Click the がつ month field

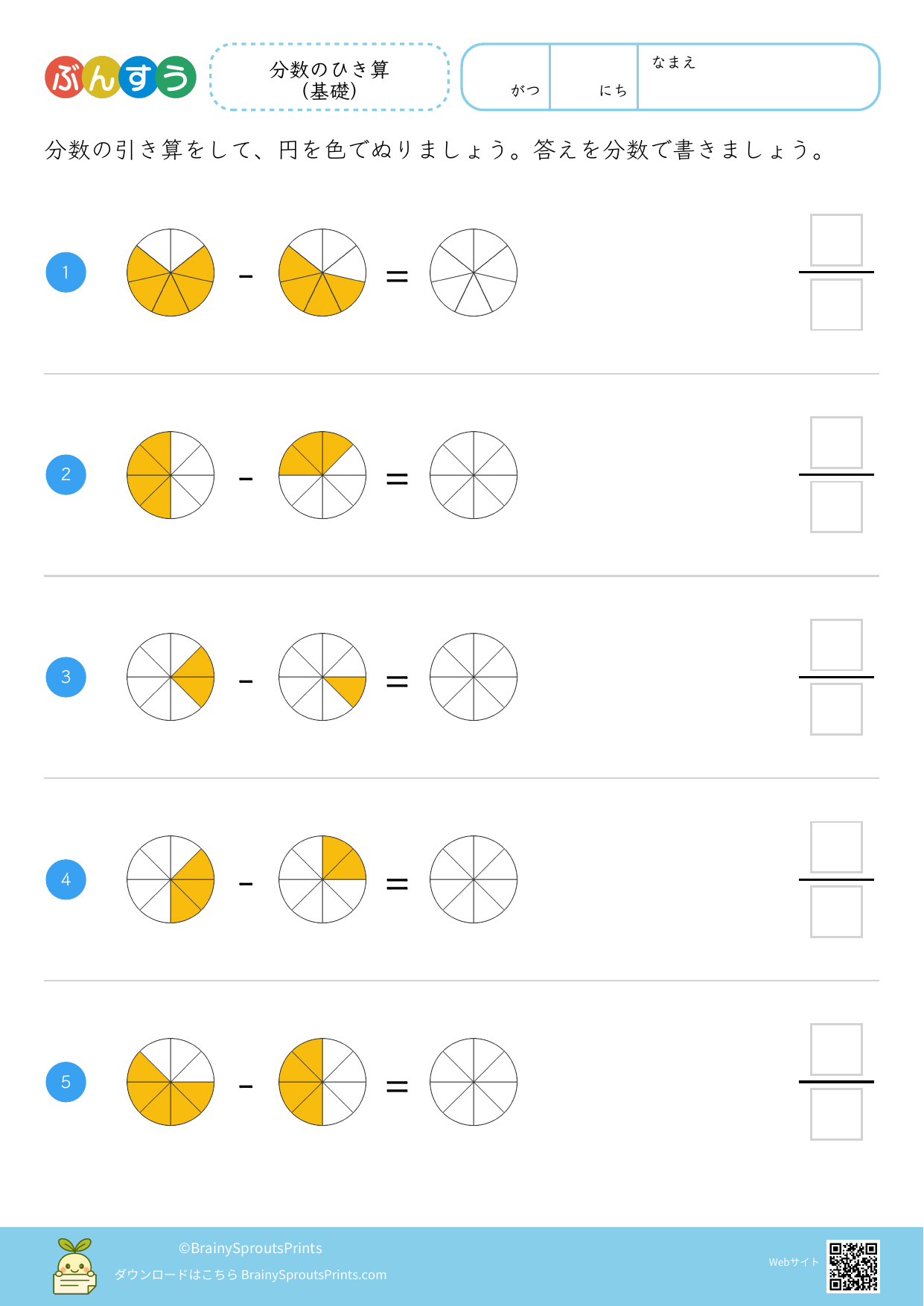[506, 77]
